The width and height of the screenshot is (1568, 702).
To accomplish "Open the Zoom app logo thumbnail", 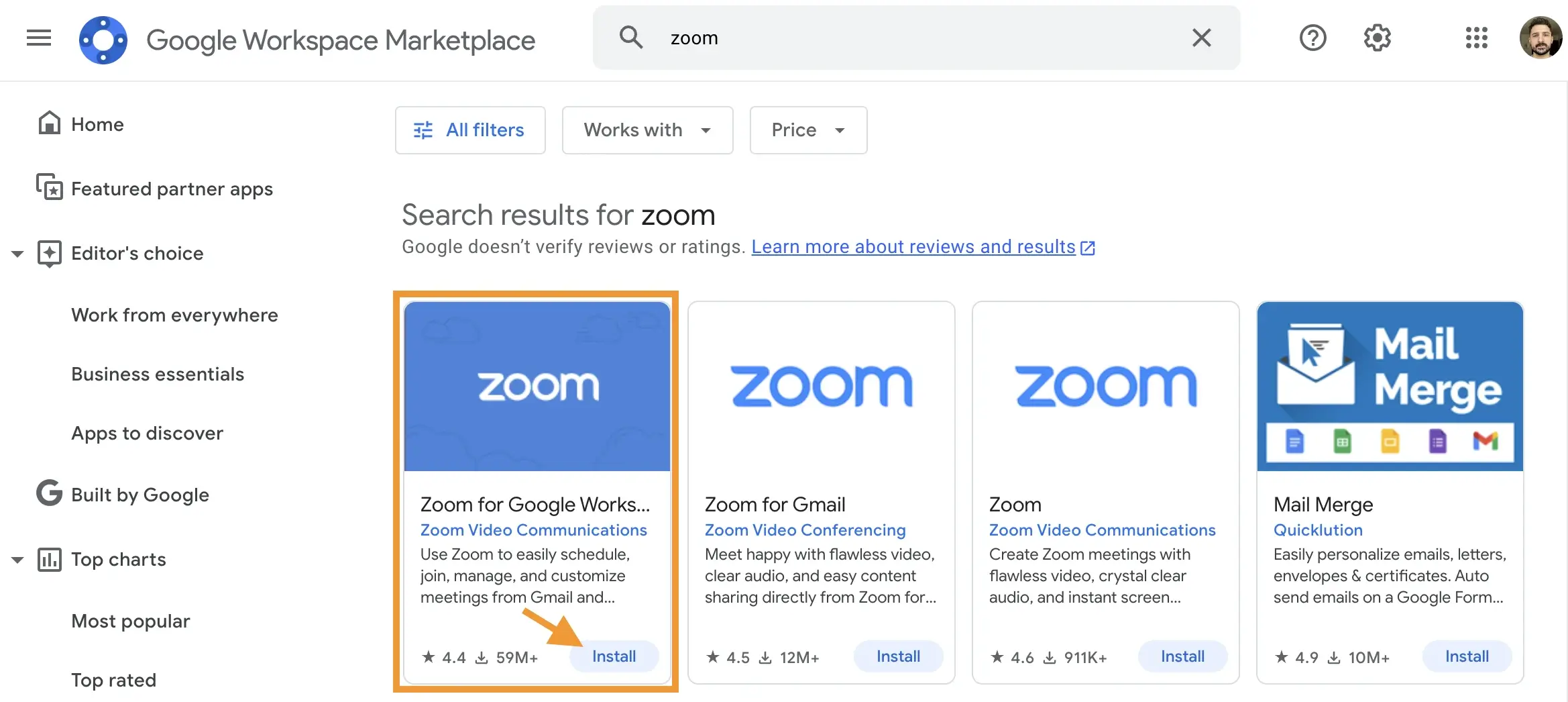I will [1106, 386].
